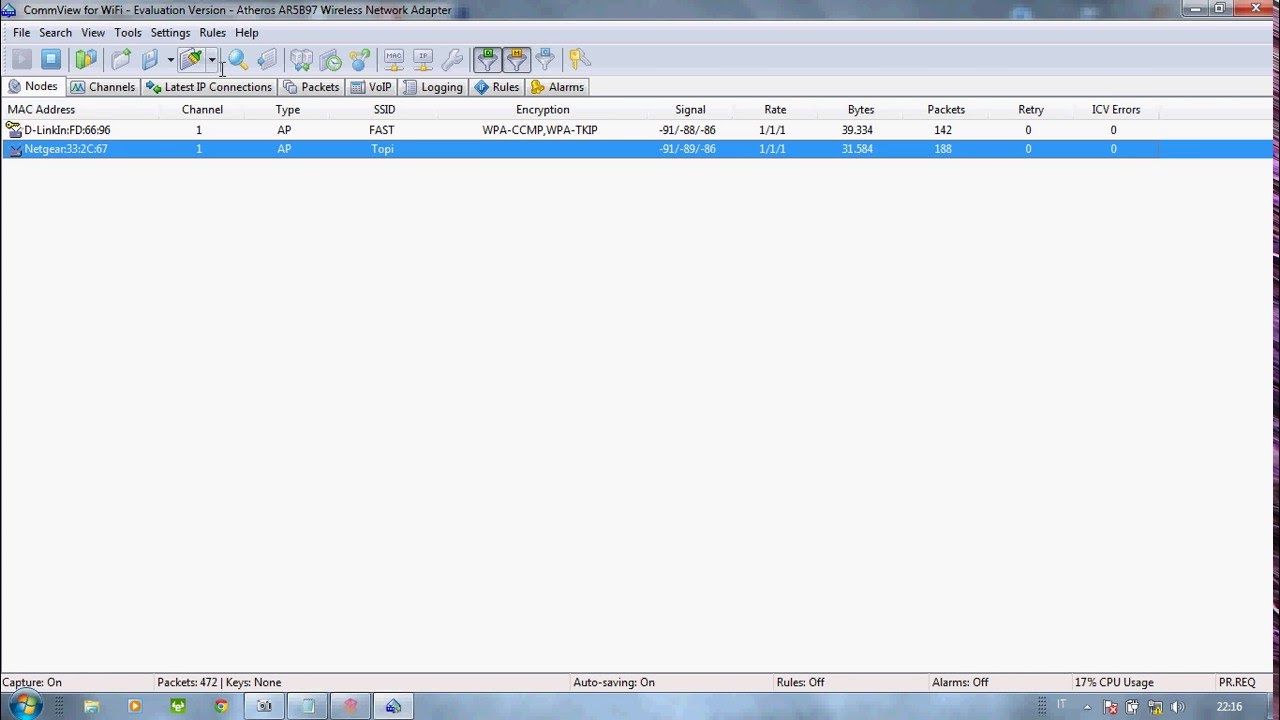1280x720 pixels.
Task: Click the FAST SSID cell
Action: click(x=382, y=130)
